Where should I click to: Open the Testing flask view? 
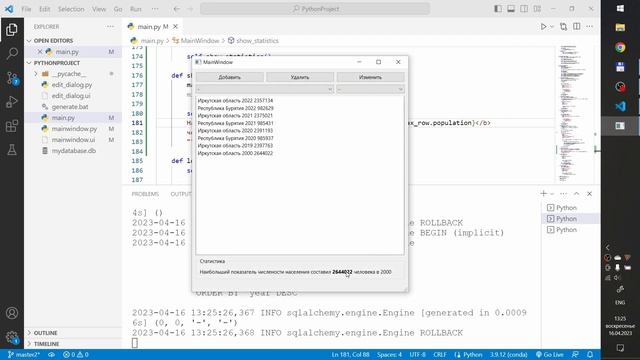[12, 150]
